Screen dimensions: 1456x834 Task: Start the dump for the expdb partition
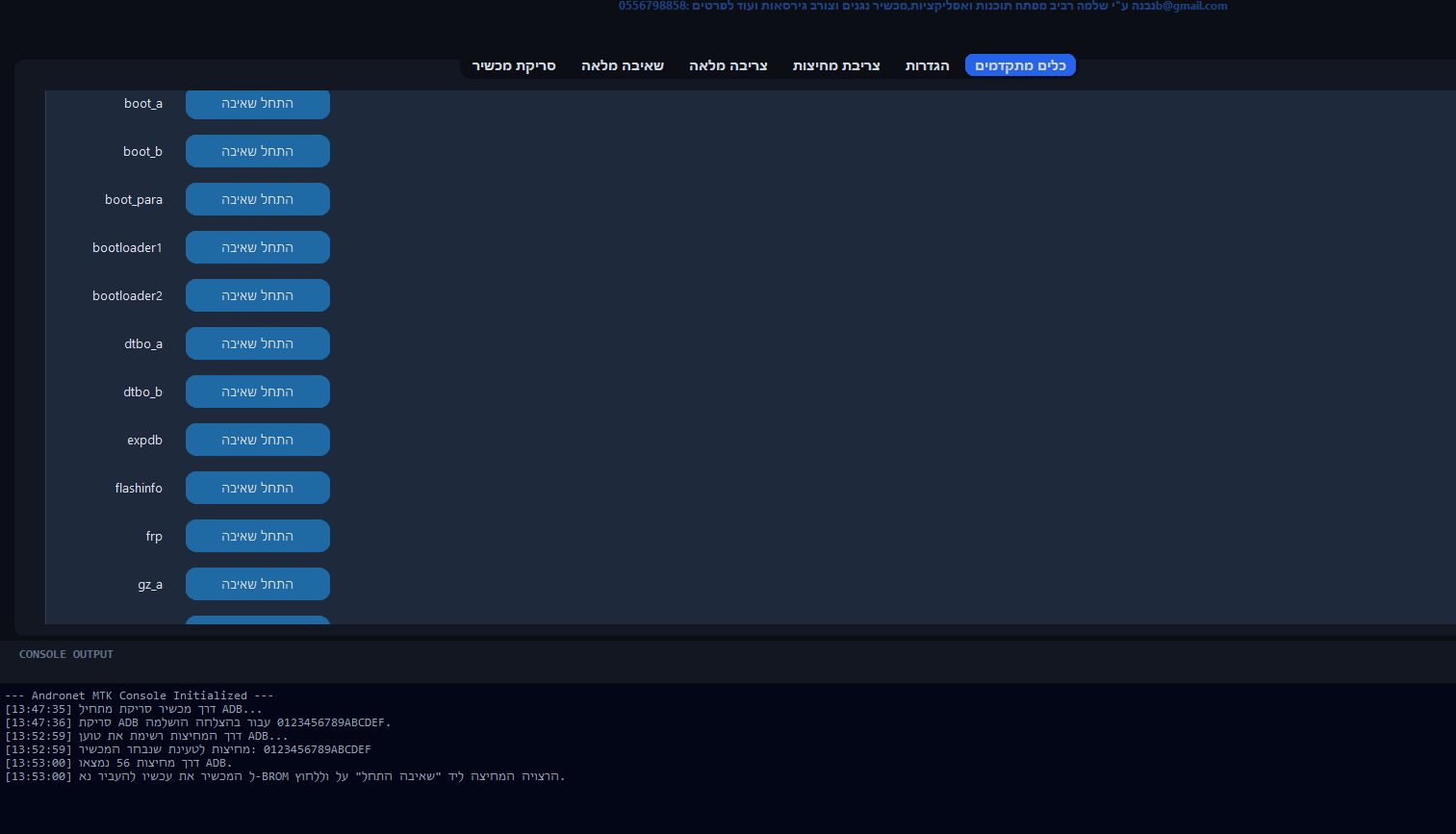tap(257, 440)
